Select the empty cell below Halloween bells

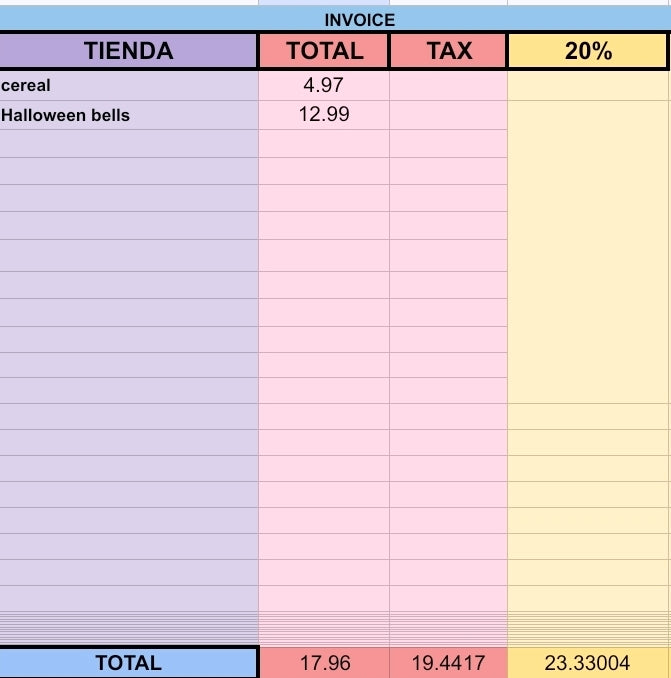coord(129,144)
